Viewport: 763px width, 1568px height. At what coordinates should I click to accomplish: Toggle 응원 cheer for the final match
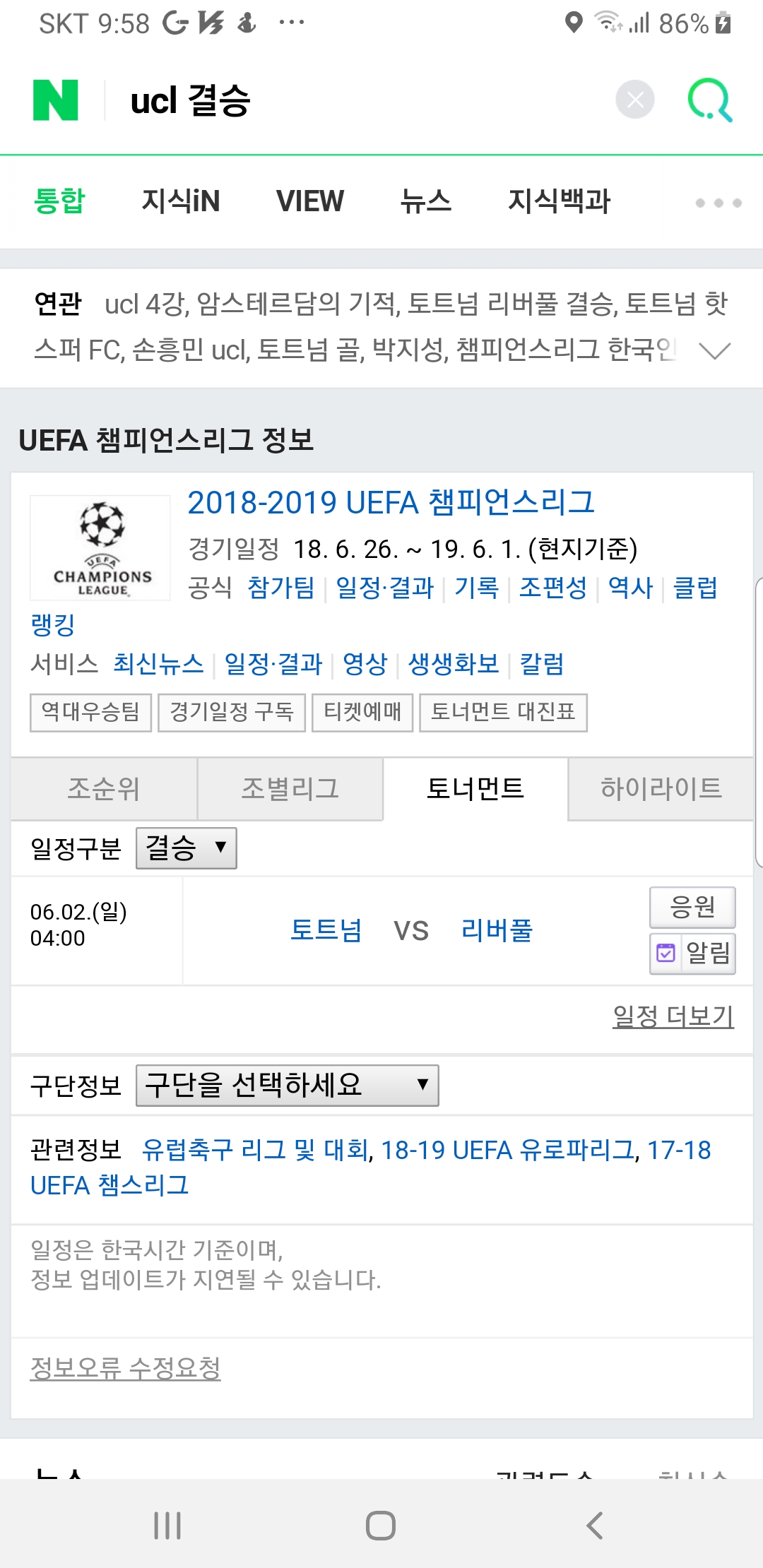692,907
